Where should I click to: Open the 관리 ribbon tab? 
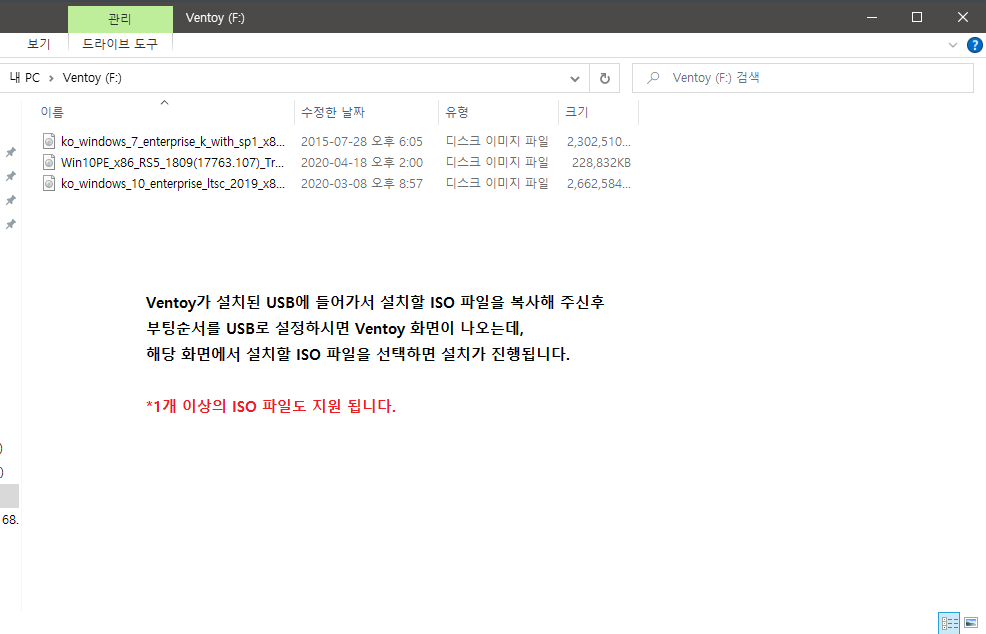(x=120, y=19)
